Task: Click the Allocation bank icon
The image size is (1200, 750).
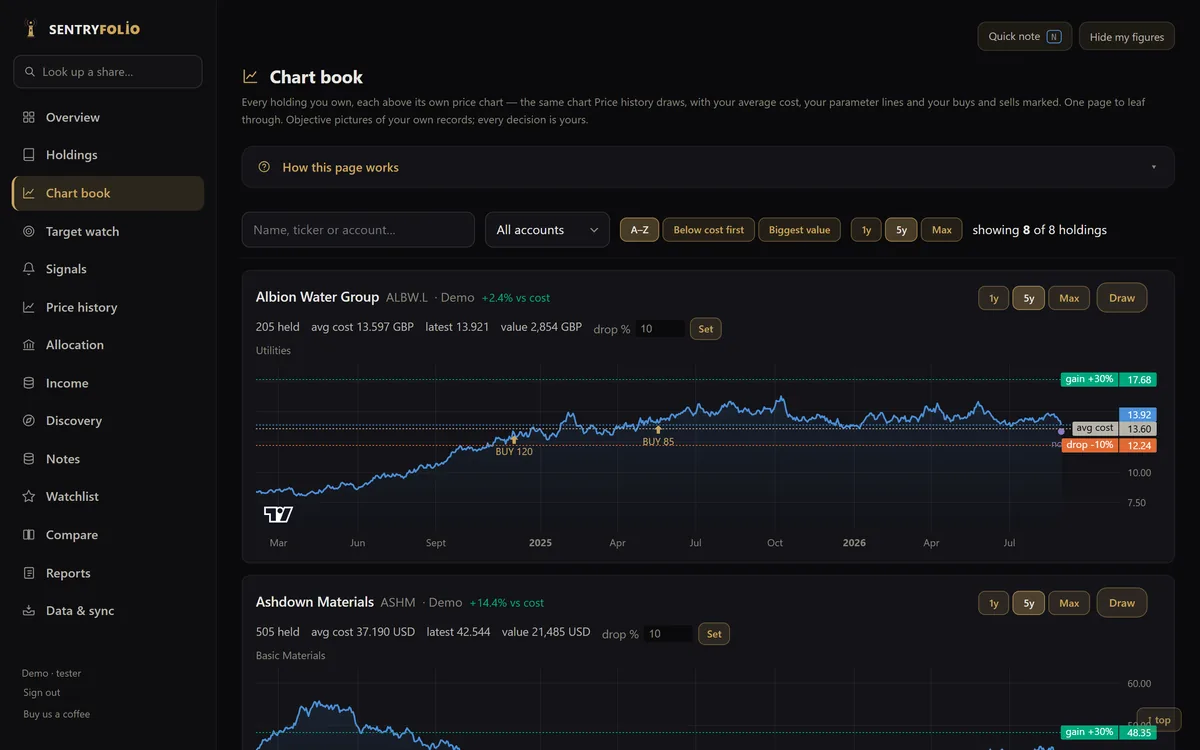Action: click(x=29, y=345)
